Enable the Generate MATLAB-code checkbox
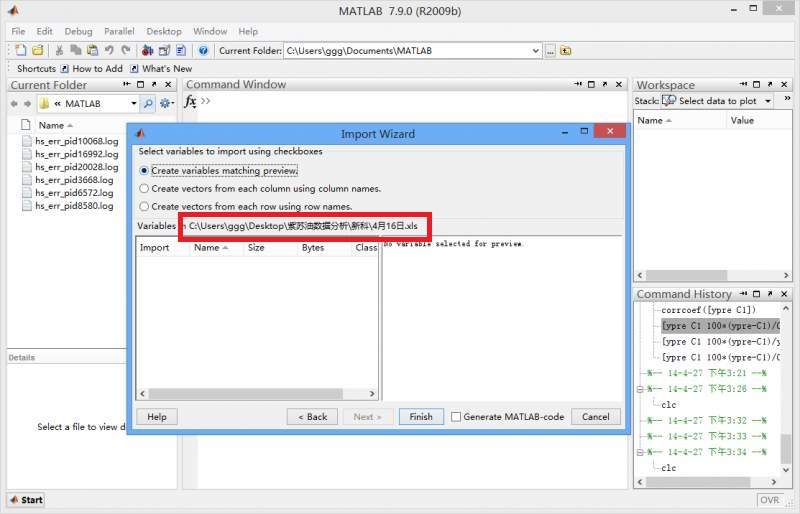Screen dimensions: 800x514 point(456,417)
